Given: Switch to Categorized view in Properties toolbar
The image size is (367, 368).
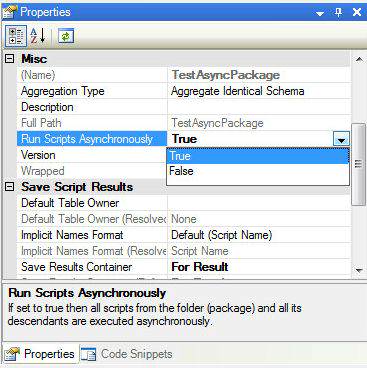Looking at the screenshot, I should (16, 36).
